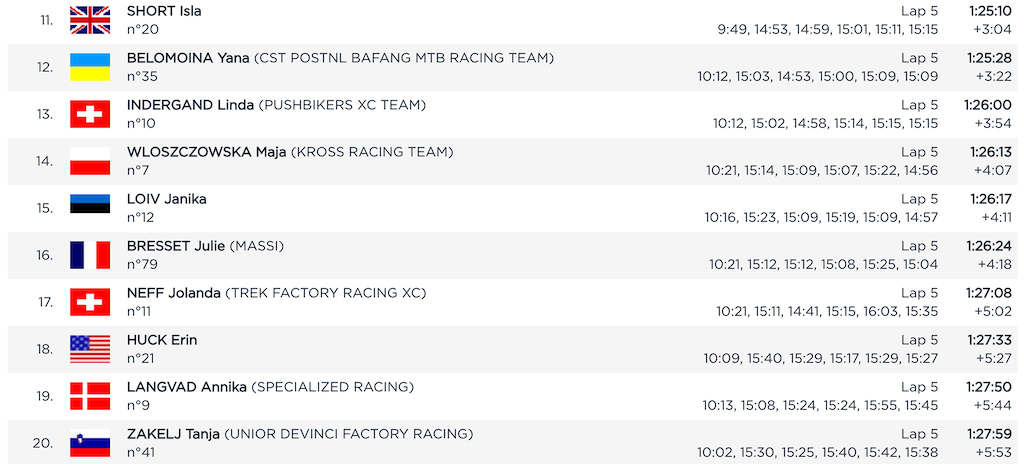The image size is (1024, 464).
Task: Click the Swiss flag next to INDERGAND Linda
Action: [90, 114]
